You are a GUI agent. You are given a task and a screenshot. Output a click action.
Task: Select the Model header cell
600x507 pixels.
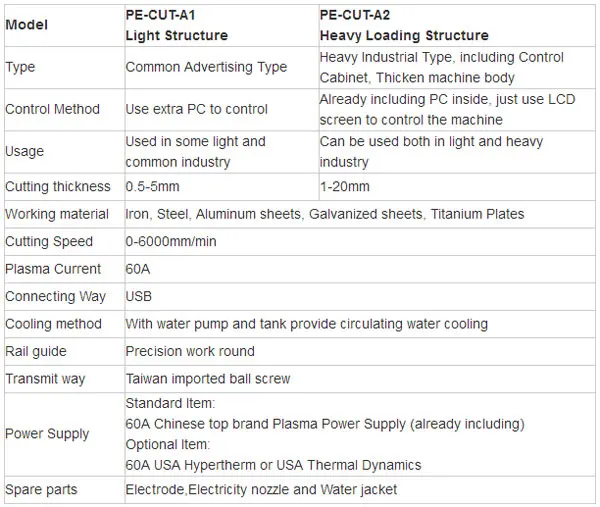[64, 26]
